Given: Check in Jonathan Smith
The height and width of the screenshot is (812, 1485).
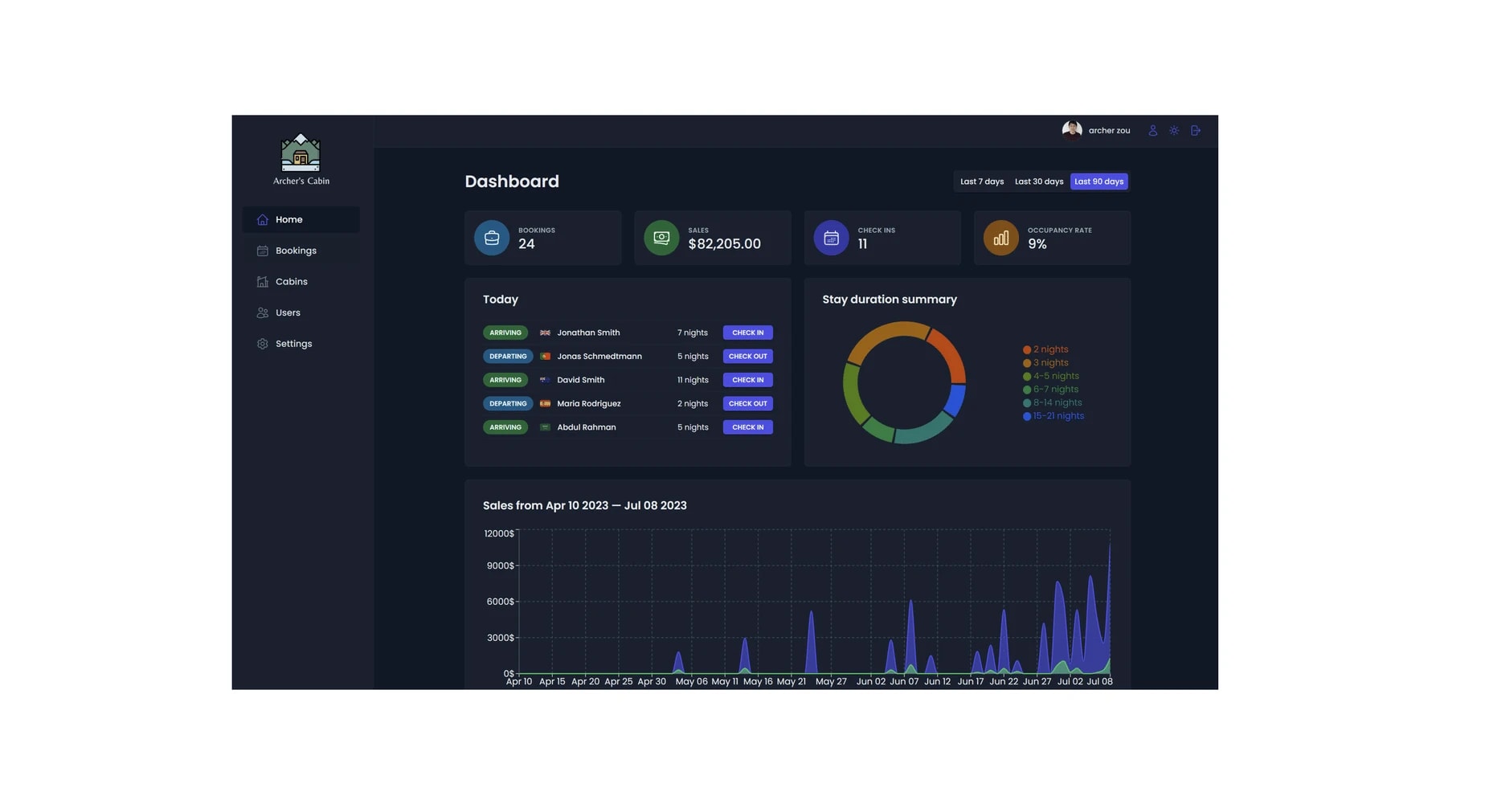Looking at the screenshot, I should point(747,333).
